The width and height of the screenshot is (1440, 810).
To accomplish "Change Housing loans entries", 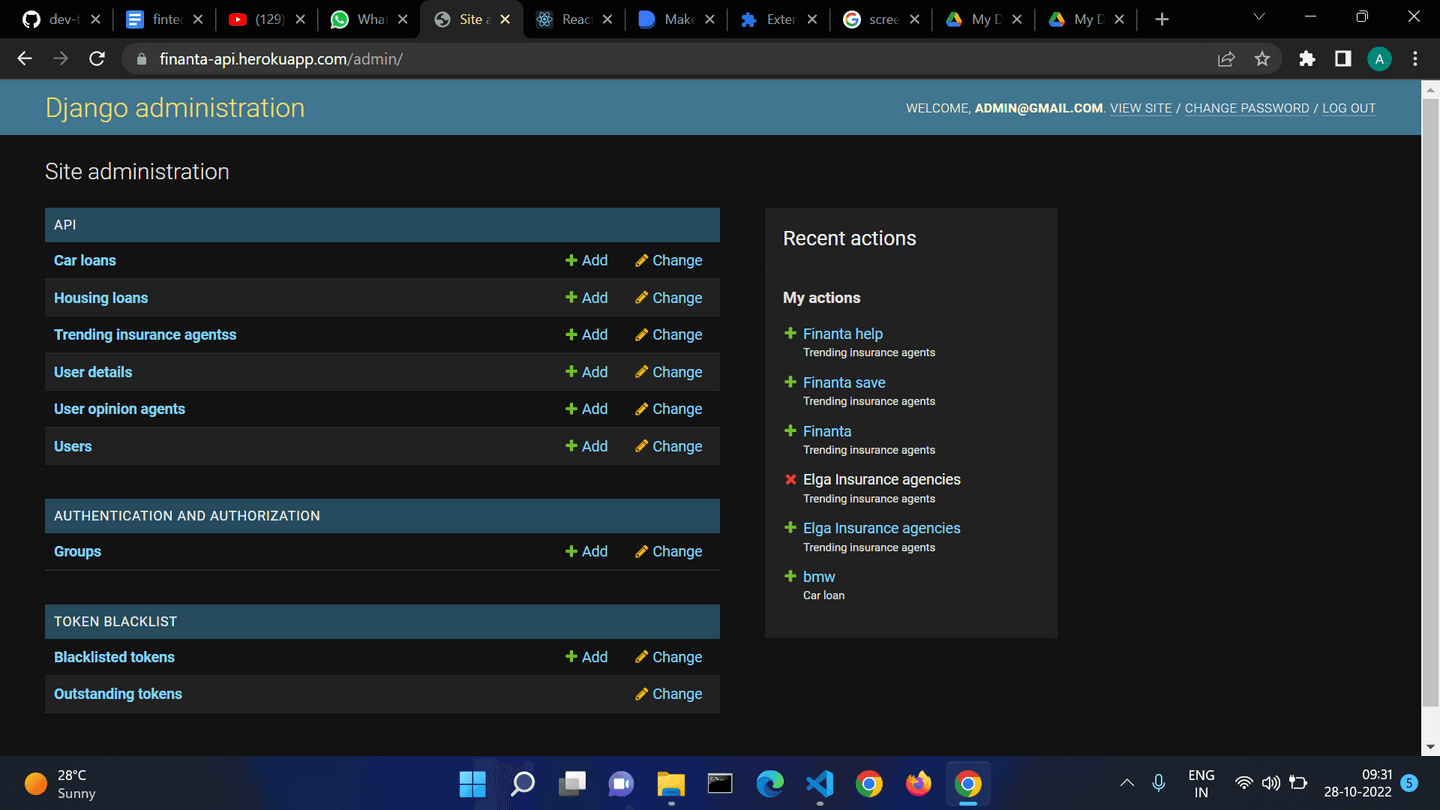I will 668,298.
